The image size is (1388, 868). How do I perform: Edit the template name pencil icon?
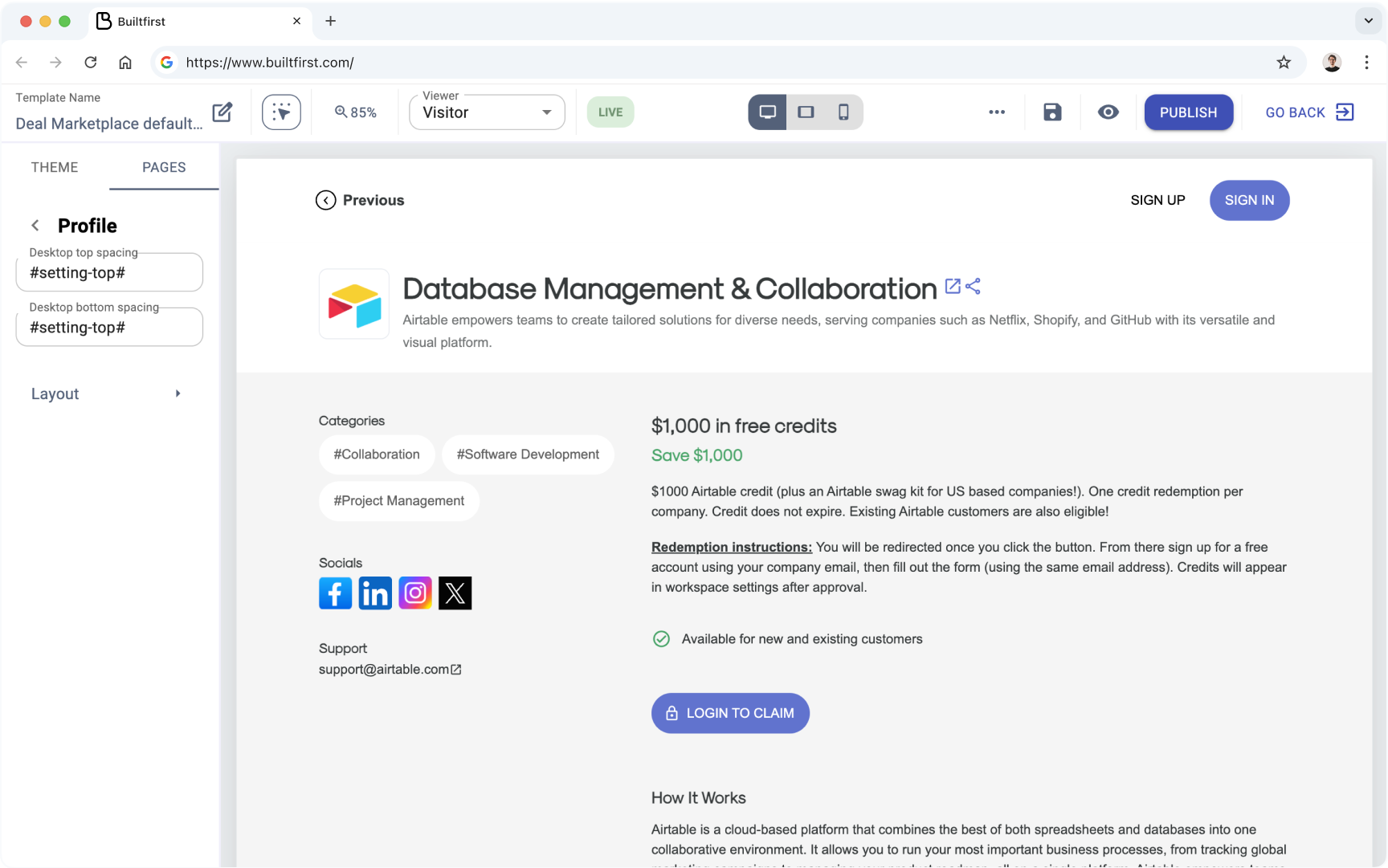222,112
